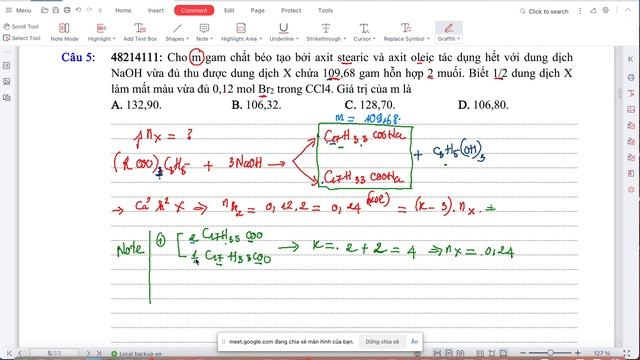Viewport: 640px width, 360px height.
Task: Expand the Cursor dropdown arrow
Action: coord(374,39)
